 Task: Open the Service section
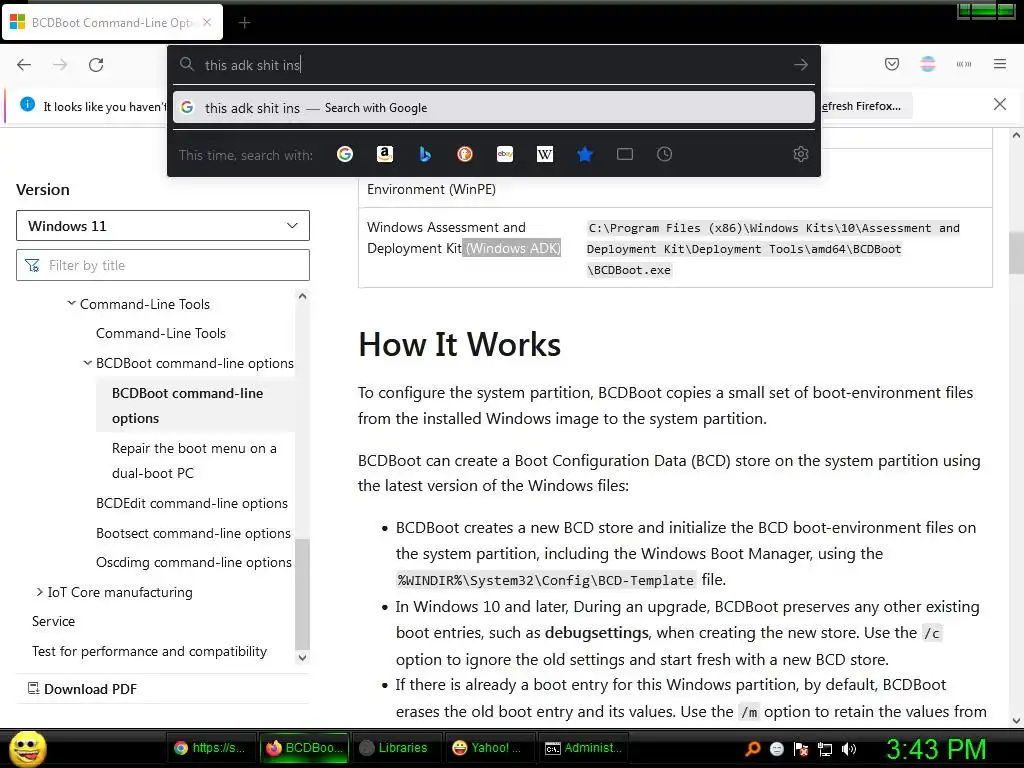(x=54, y=621)
